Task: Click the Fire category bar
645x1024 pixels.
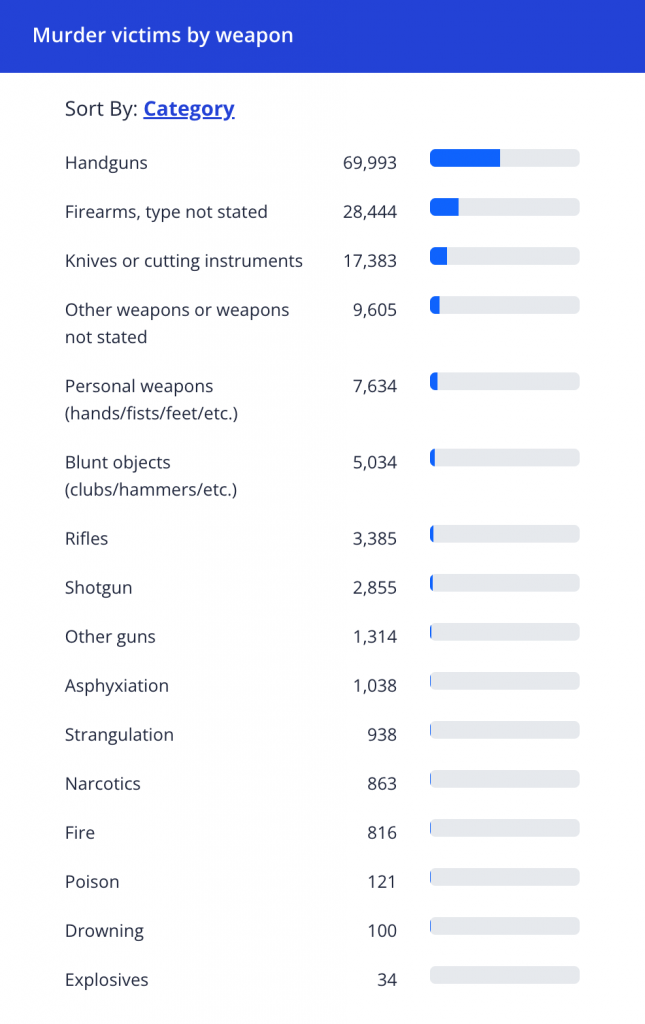Action: 504,828
